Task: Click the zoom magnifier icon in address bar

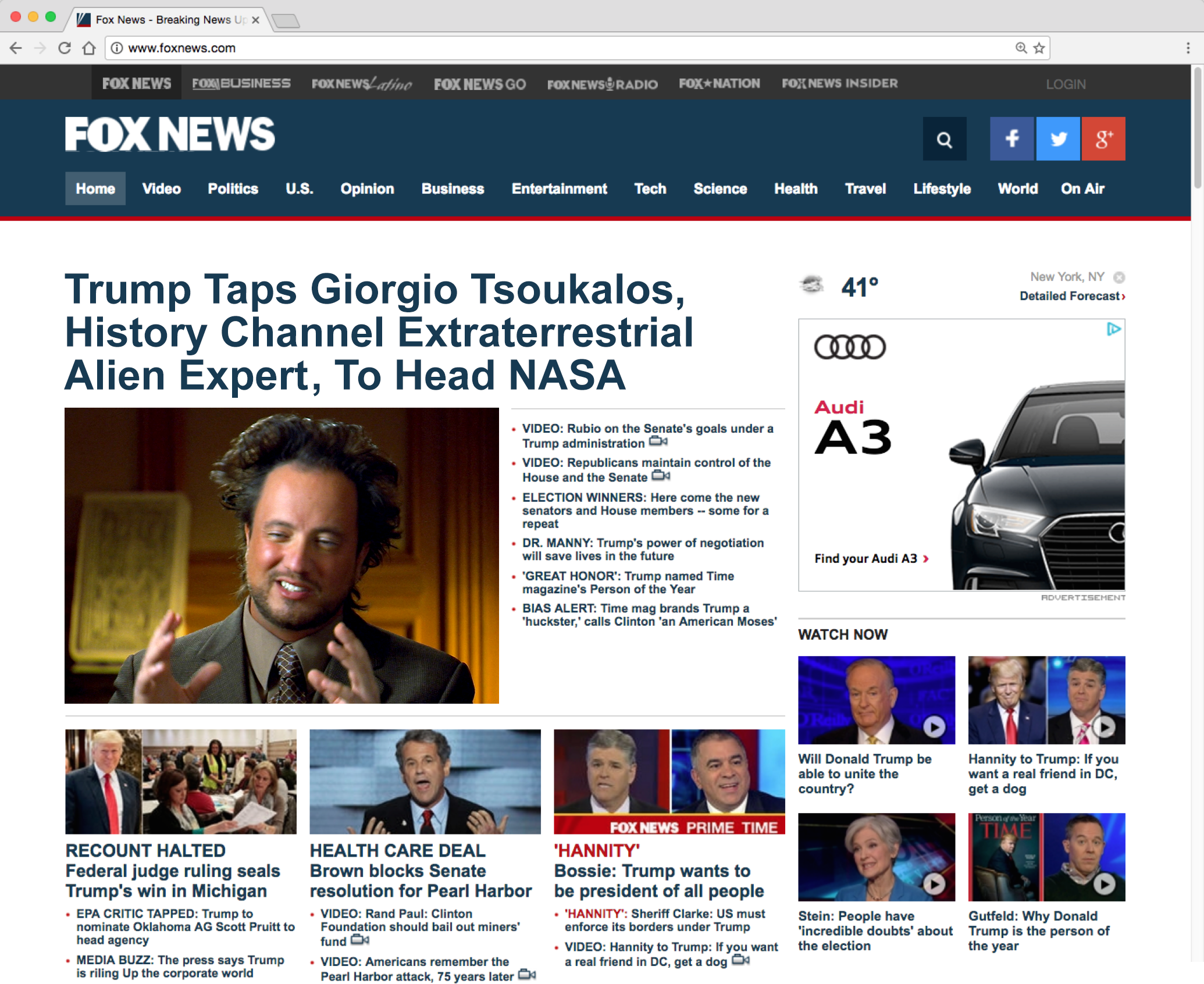Action: click(x=1021, y=48)
